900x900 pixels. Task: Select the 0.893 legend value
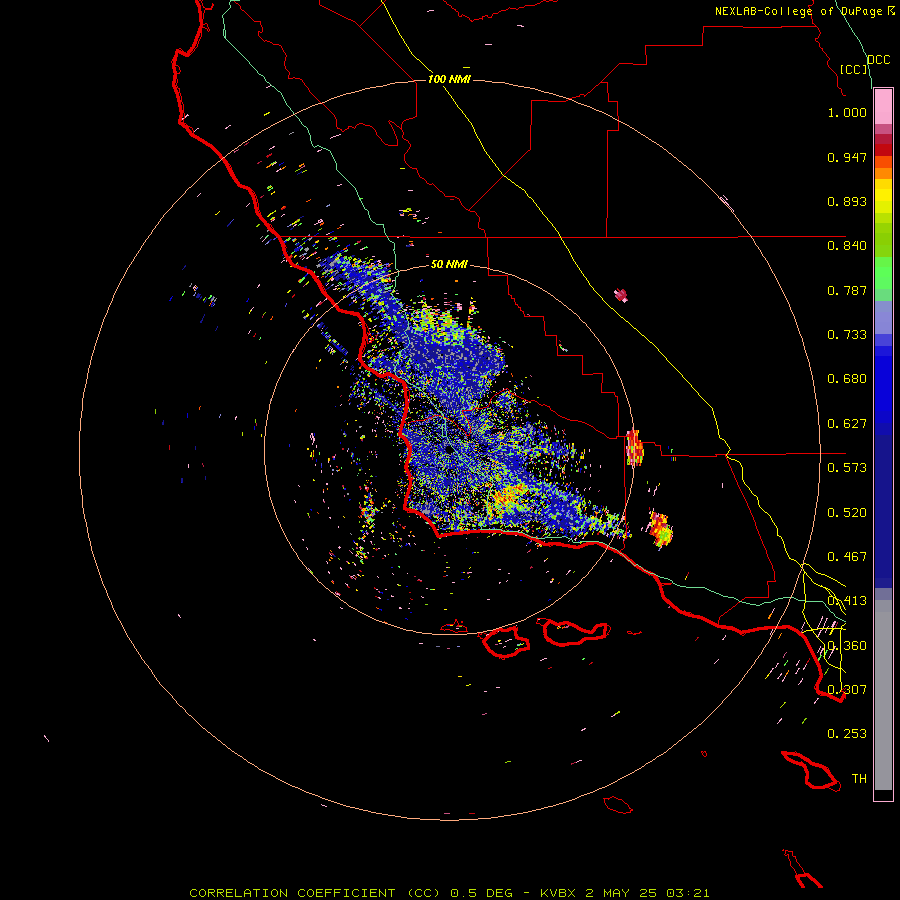847,201
